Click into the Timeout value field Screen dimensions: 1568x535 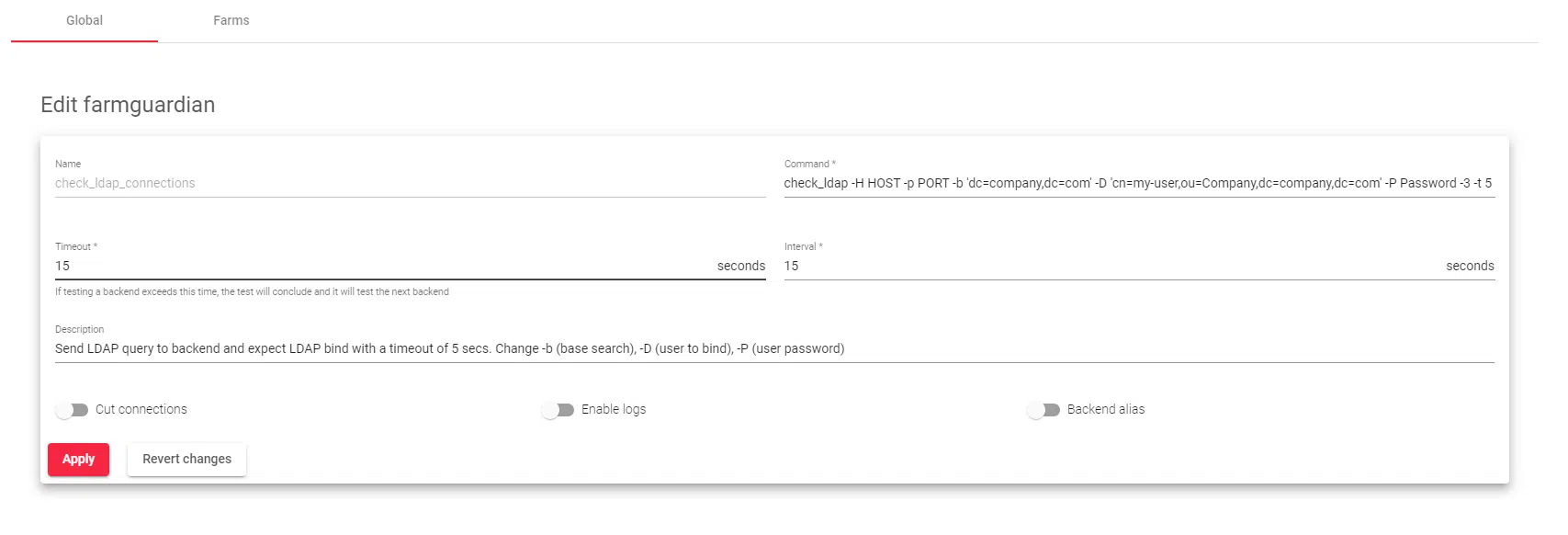[x=377, y=266]
